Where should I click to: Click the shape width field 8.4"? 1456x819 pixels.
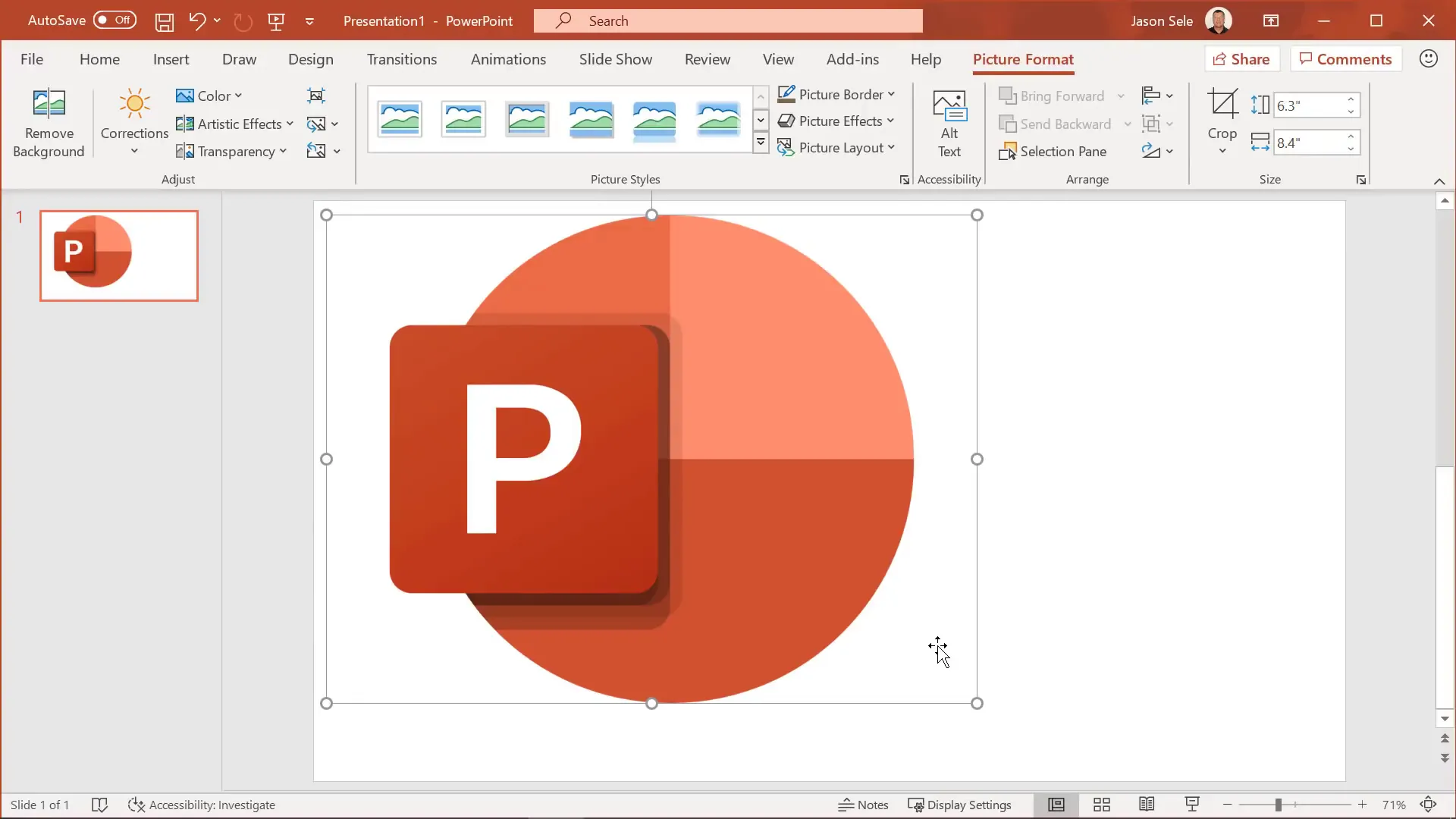(x=1309, y=143)
